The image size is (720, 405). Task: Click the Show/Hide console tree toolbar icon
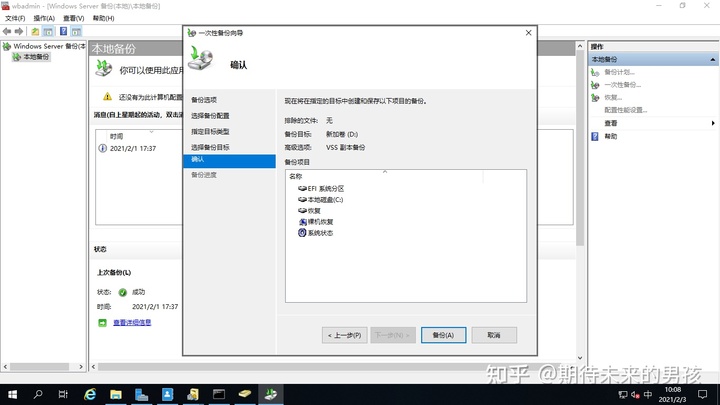(x=48, y=31)
